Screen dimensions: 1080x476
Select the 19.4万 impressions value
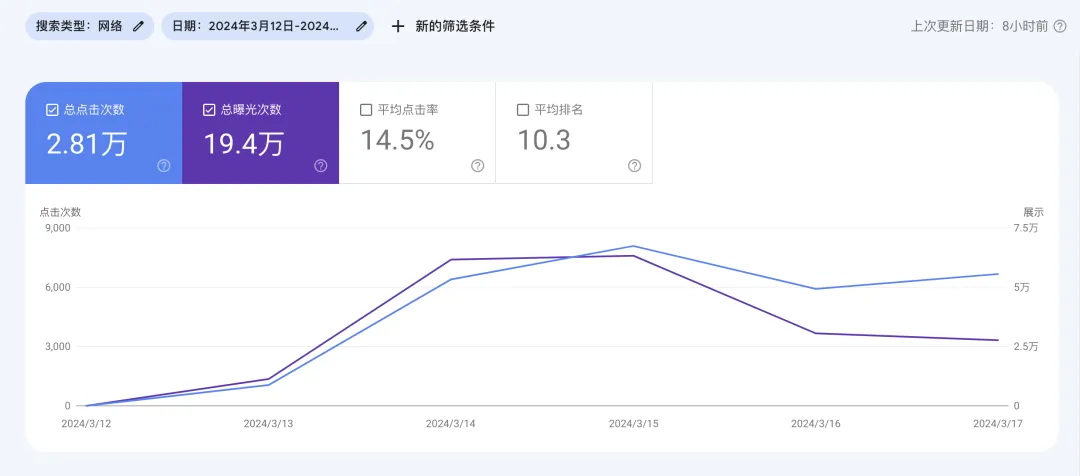243,144
